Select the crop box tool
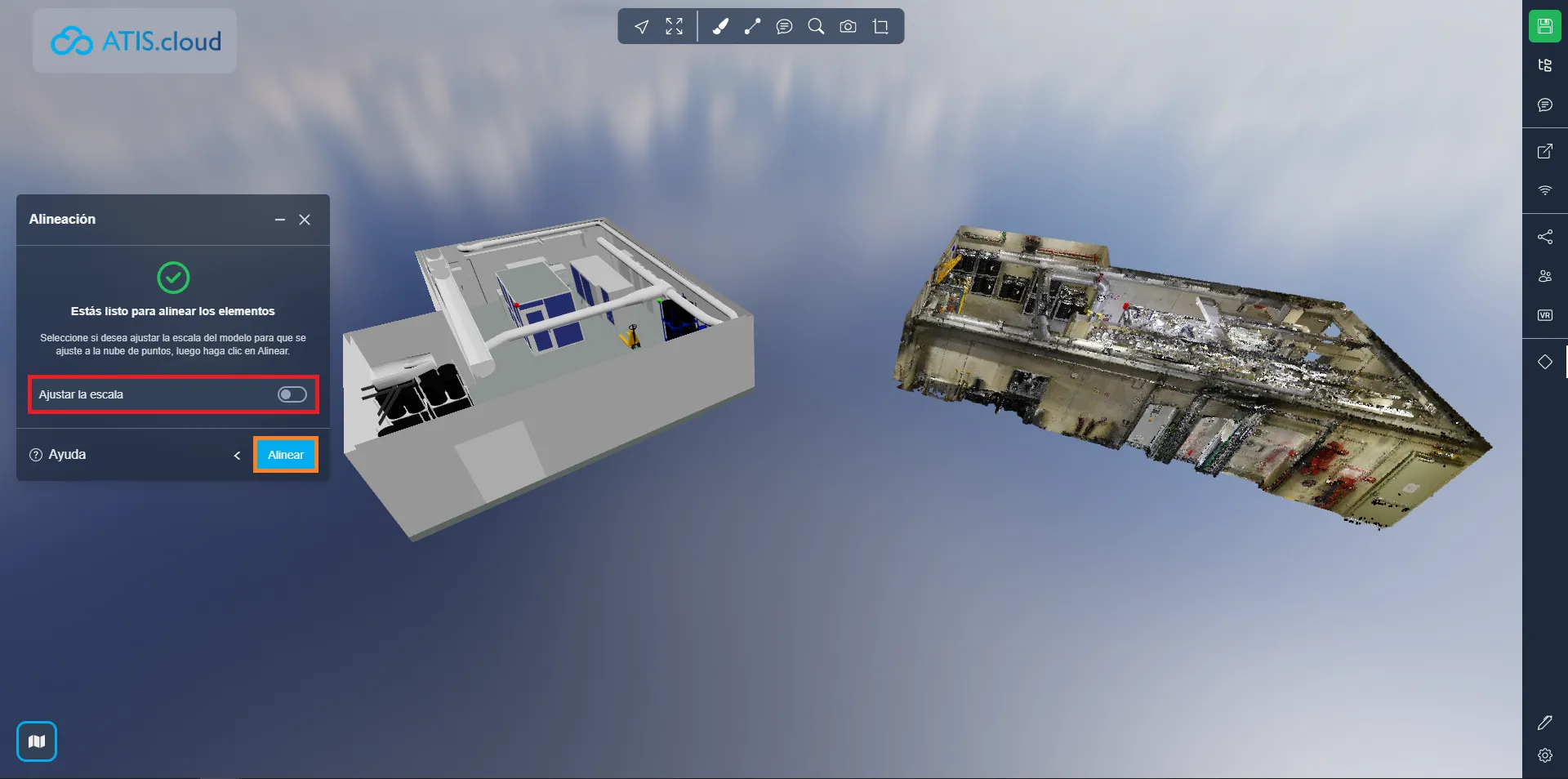This screenshot has height=779, width=1568. pyautogui.click(x=880, y=27)
